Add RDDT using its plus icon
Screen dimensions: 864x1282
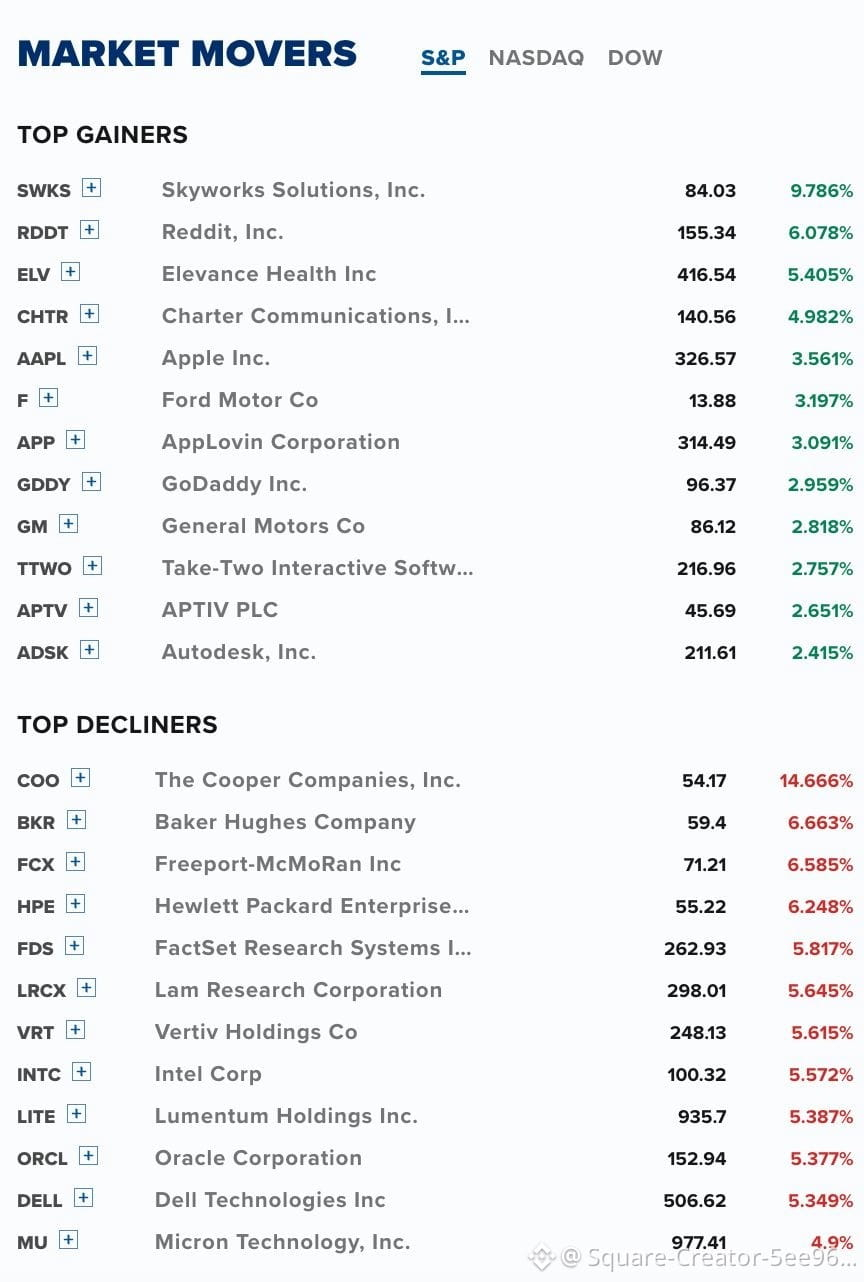[x=89, y=230]
